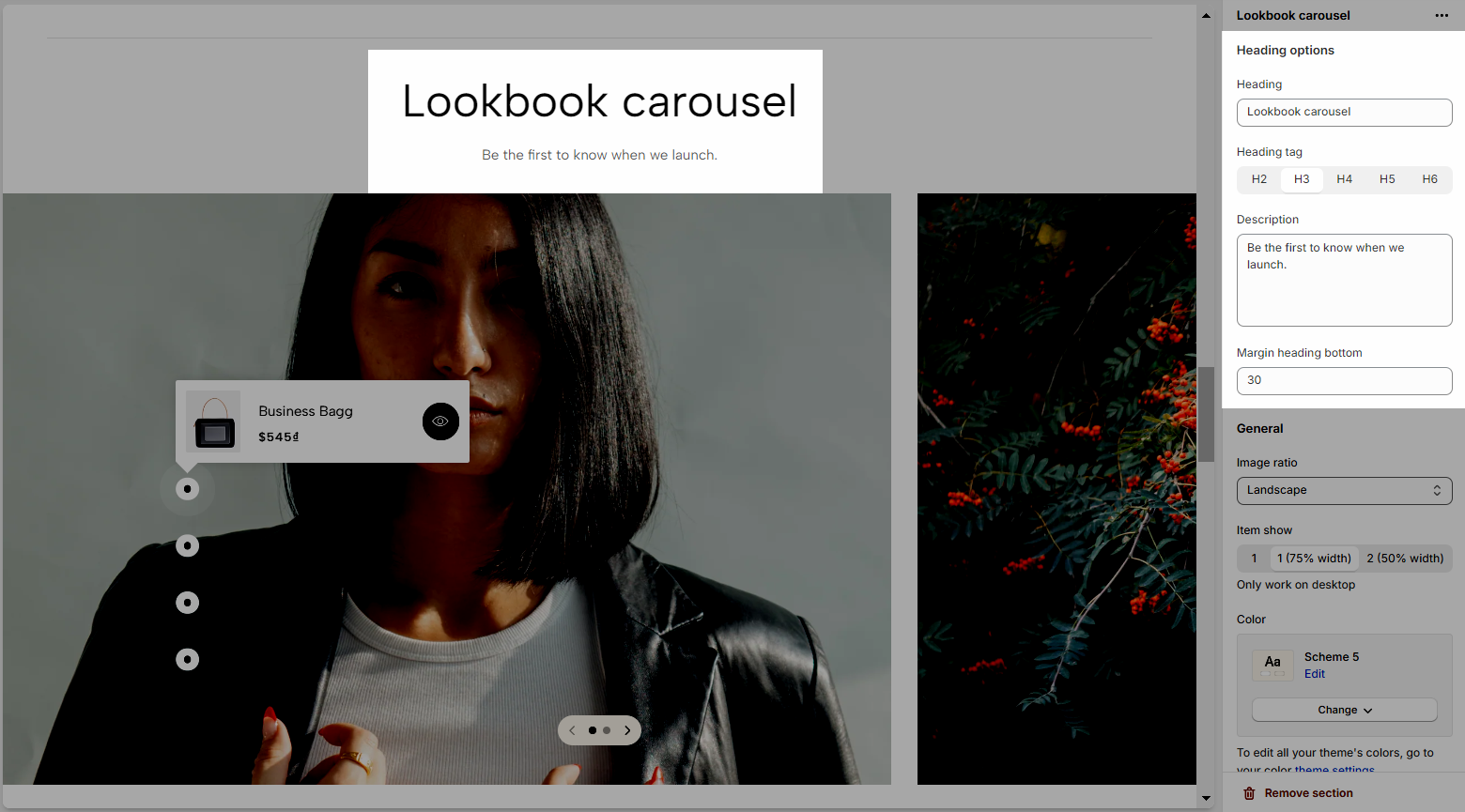This screenshot has height=812, width=1465.
Task: Click the Business Bagg product thumbnail
Action: [213, 421]
